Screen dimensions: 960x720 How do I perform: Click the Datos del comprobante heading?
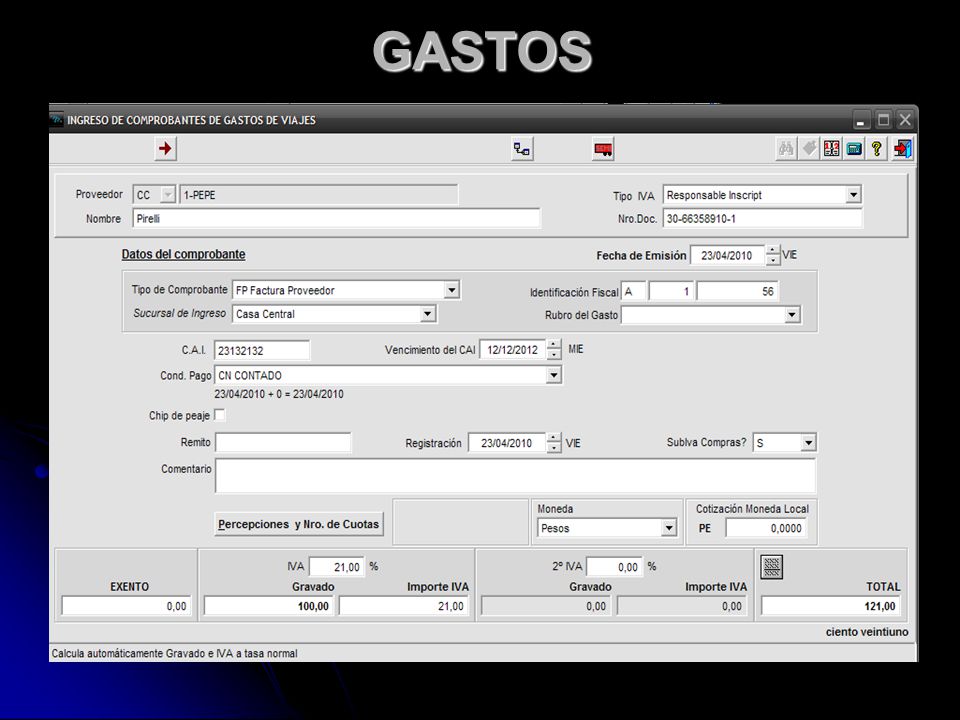[183, 254]
